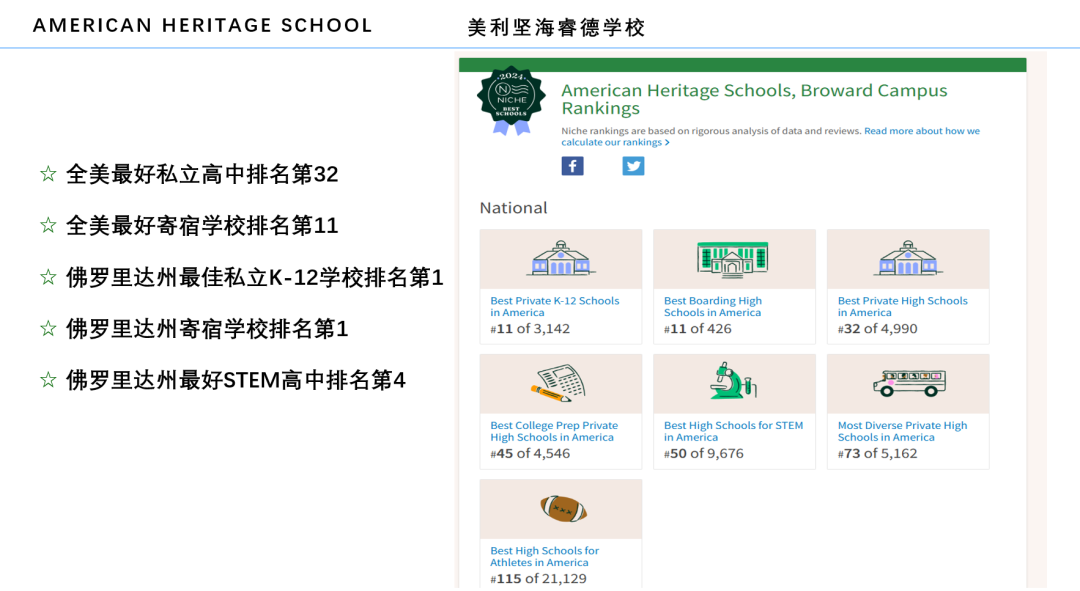
Task: Click the National section heading
Action: tap(513, 208)
